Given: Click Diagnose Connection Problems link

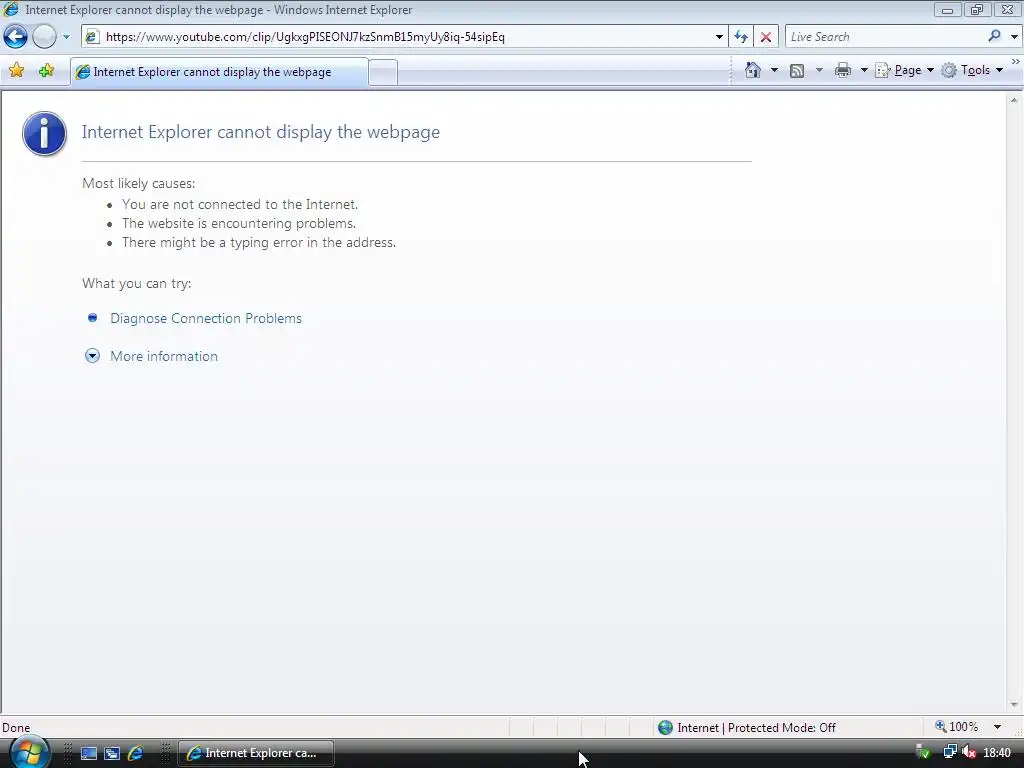Looking at the screenshot, I should pyautogui.click(x=206, y=318).
